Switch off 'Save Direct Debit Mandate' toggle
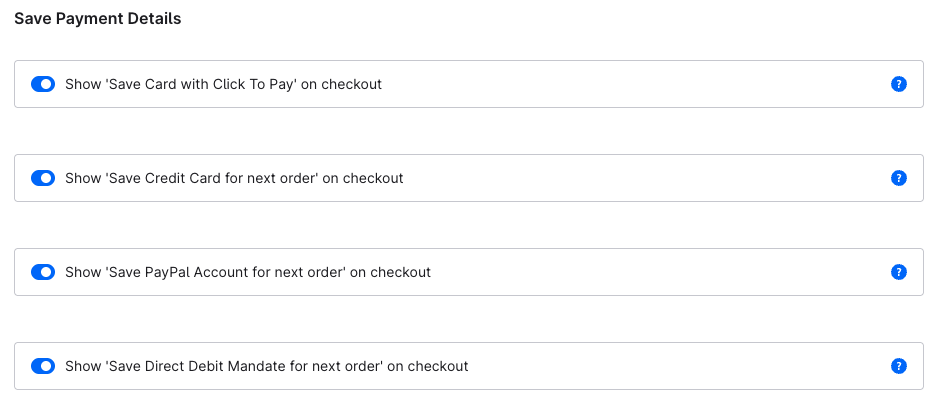The height and width of the screenshot is (404, 939). [x=43, y=366]
